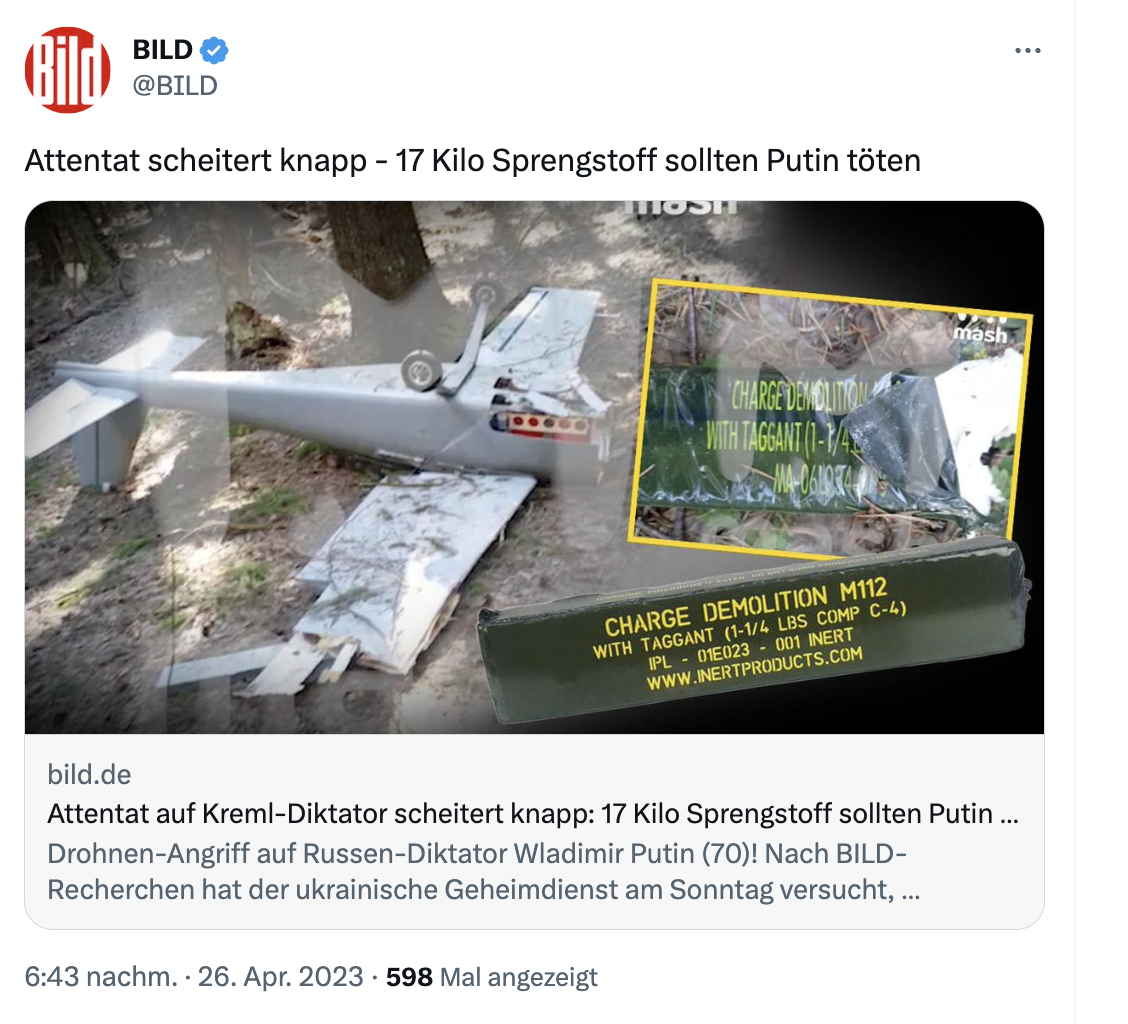
Task: Click the 6:43 nachm. timestamp
Action: click(101, 977)
